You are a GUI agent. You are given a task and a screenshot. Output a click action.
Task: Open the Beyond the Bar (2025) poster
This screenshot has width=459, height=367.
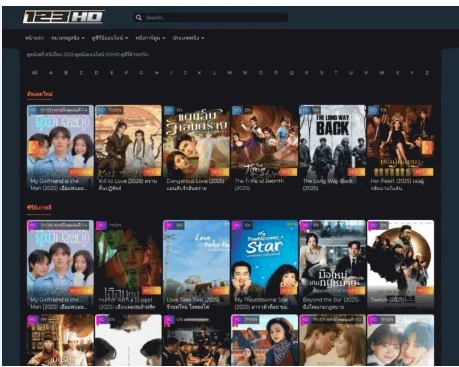coord(332,265)
